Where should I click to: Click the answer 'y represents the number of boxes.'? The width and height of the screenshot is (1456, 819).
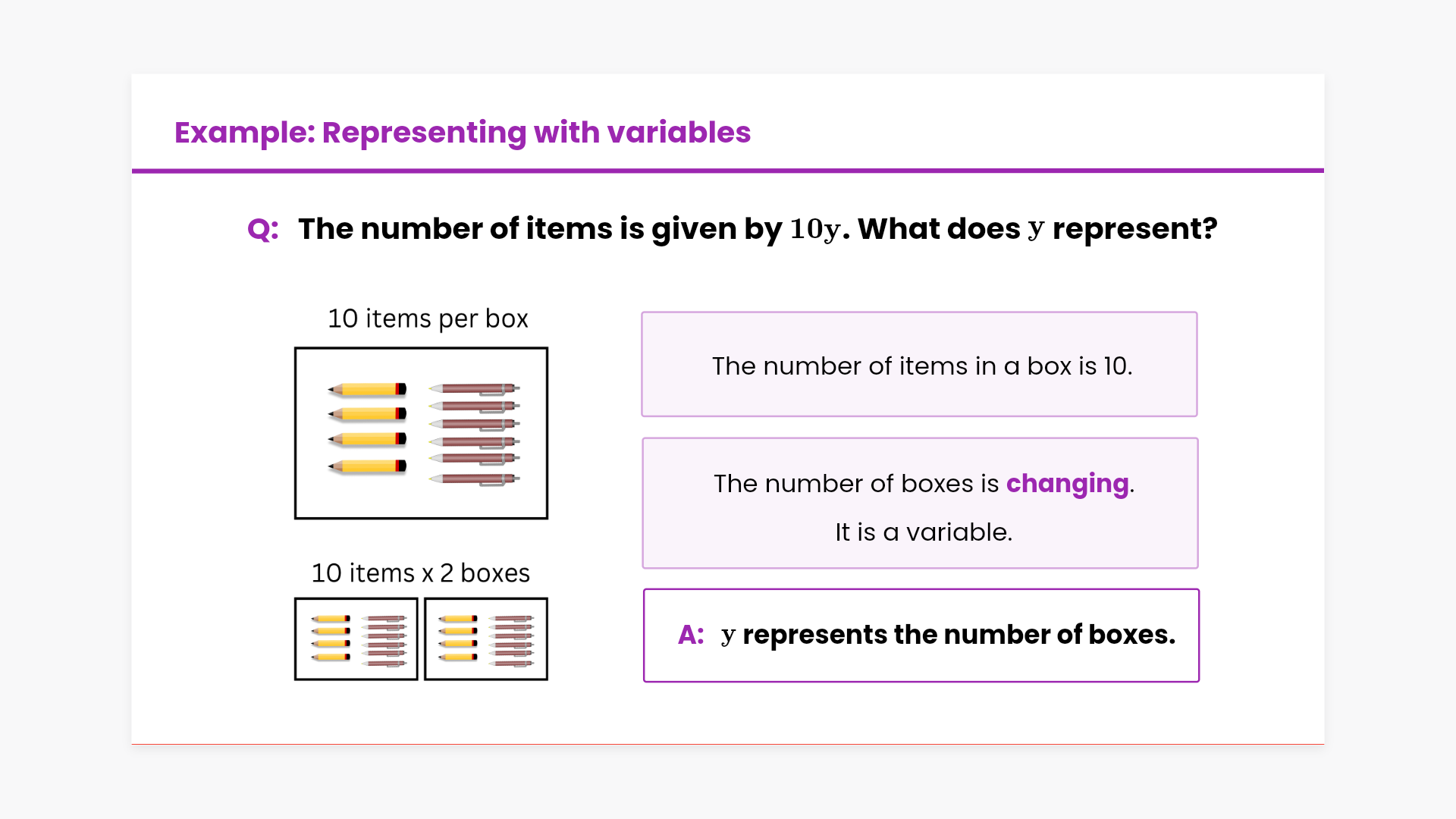click(x=948, y=635)
